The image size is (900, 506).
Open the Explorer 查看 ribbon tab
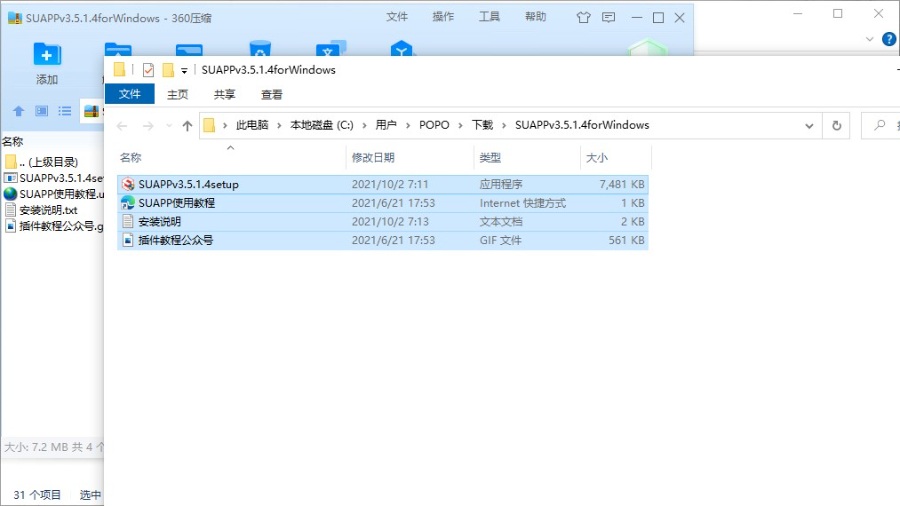(271, 94)
